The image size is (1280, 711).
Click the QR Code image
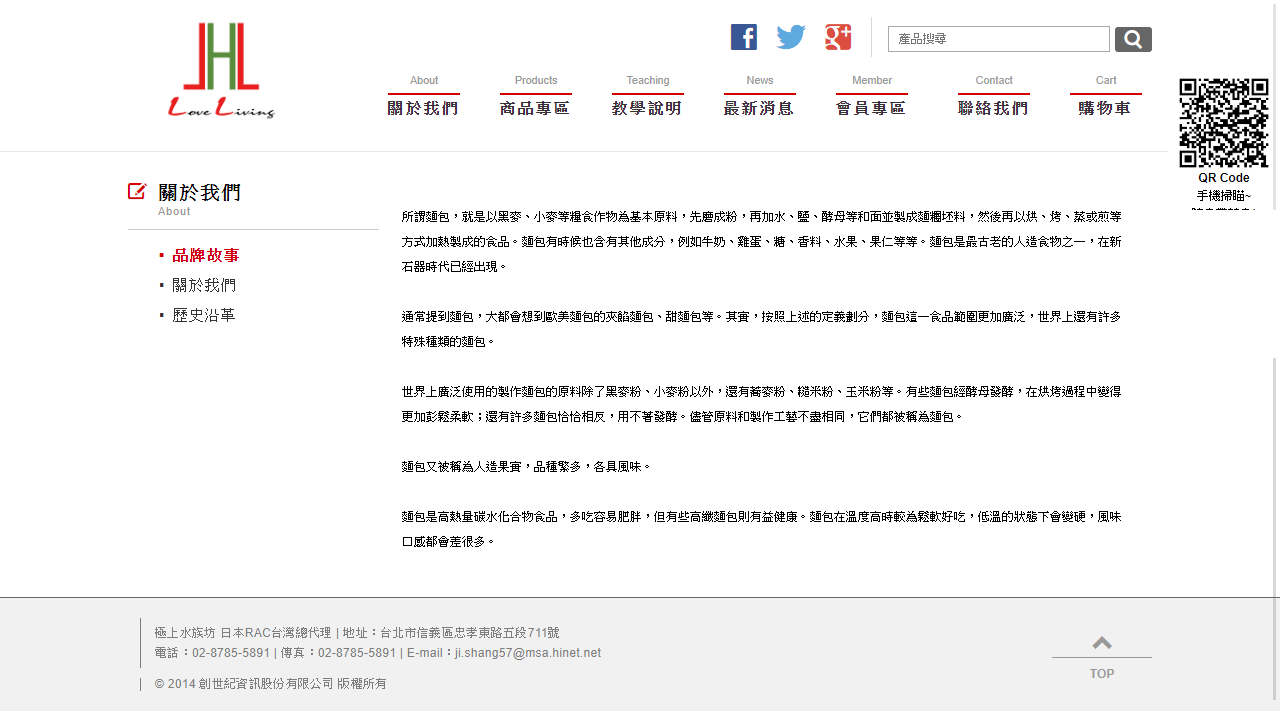1224,123
